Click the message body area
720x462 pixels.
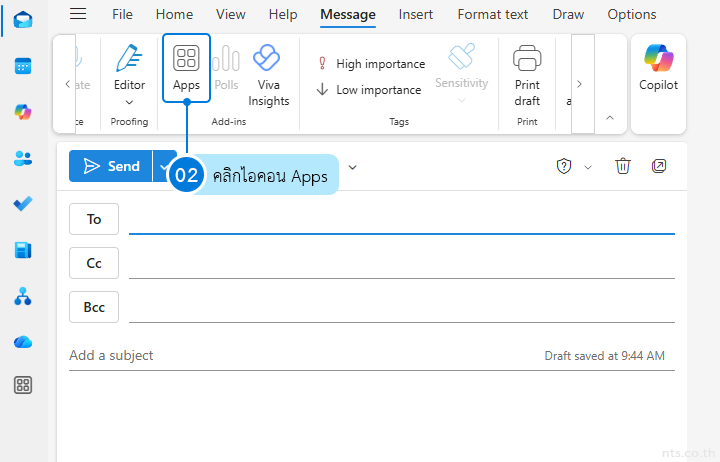(x=372, y=416)
